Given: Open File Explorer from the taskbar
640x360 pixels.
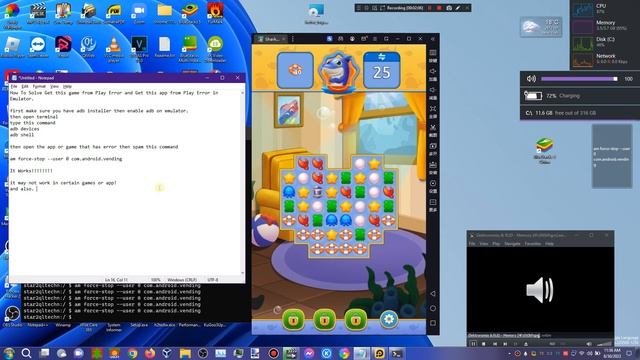Looking at the screenshot, I should tap(185, 353).
